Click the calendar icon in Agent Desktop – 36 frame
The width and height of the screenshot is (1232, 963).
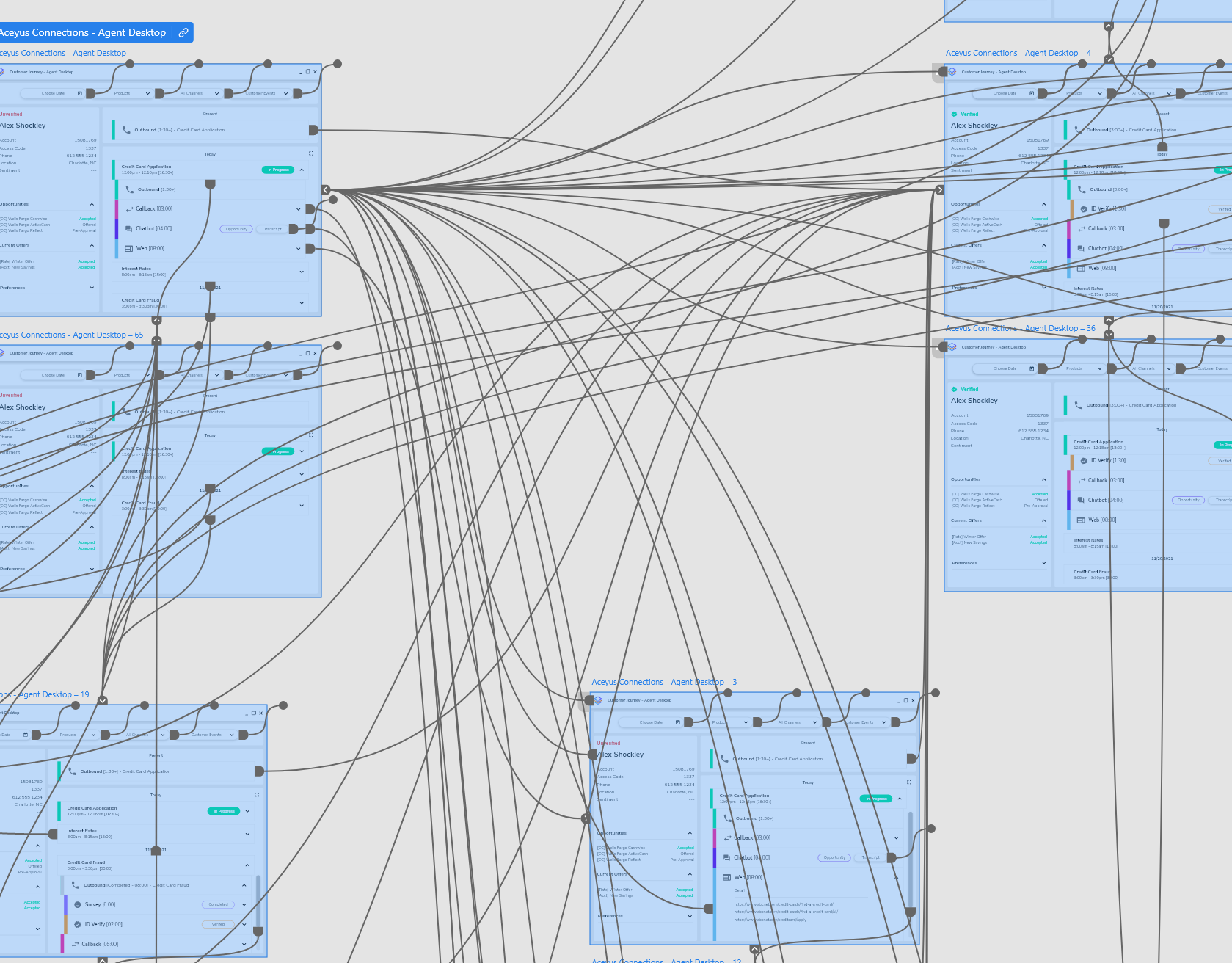(x=1032, y=368)
